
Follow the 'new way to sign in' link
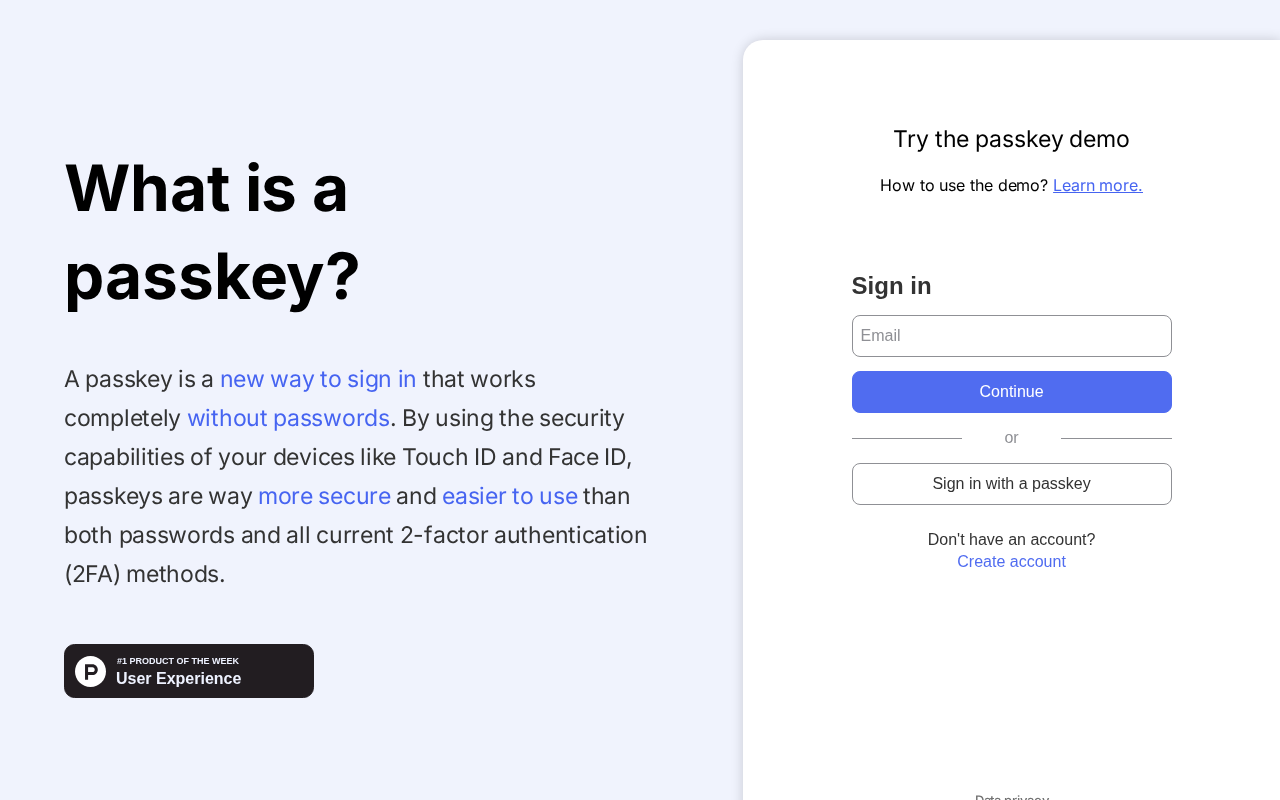pyautogui.click(x=318, y=379)
